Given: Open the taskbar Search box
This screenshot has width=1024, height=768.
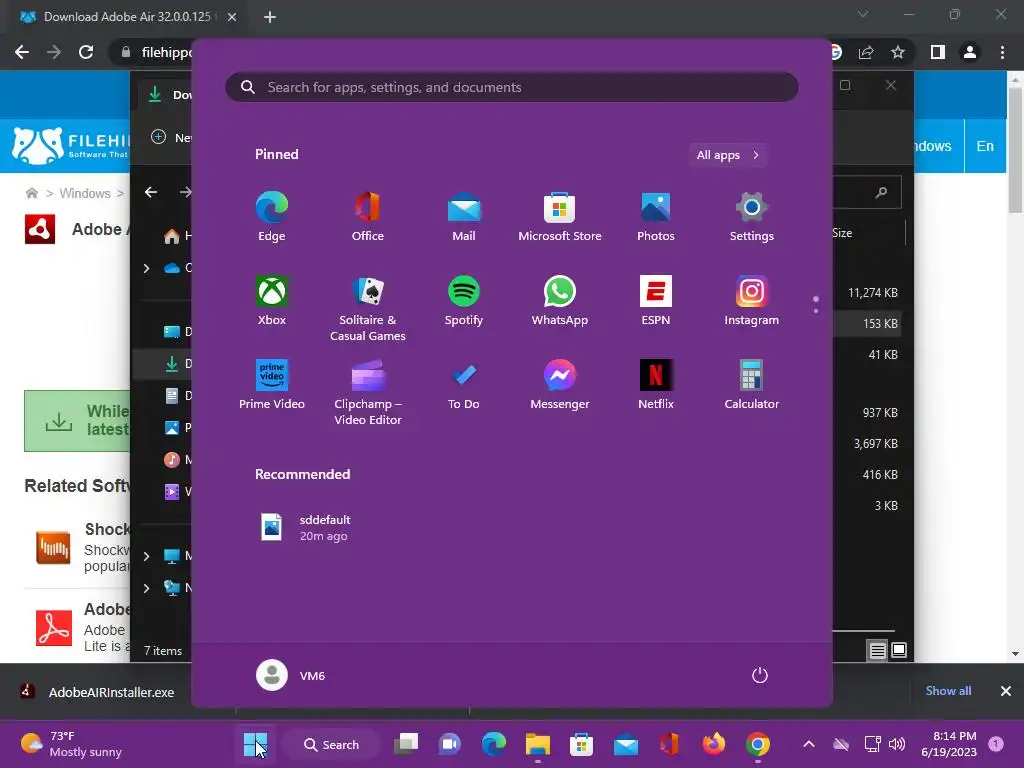Looking at the screenshot, I should coord(332,744).
